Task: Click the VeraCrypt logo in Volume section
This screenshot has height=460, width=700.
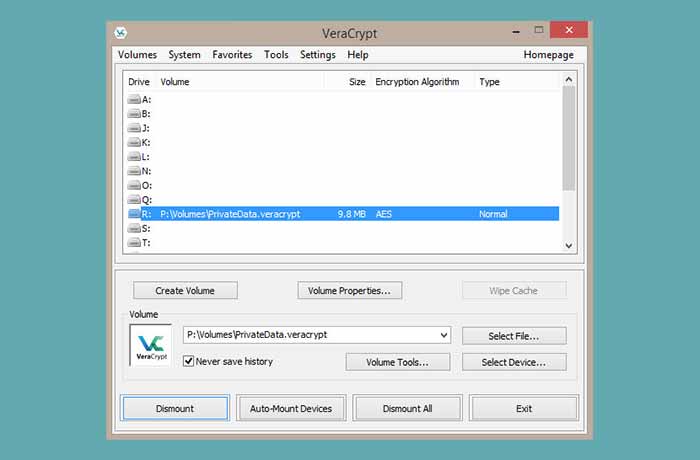Action: pos(151,345)
